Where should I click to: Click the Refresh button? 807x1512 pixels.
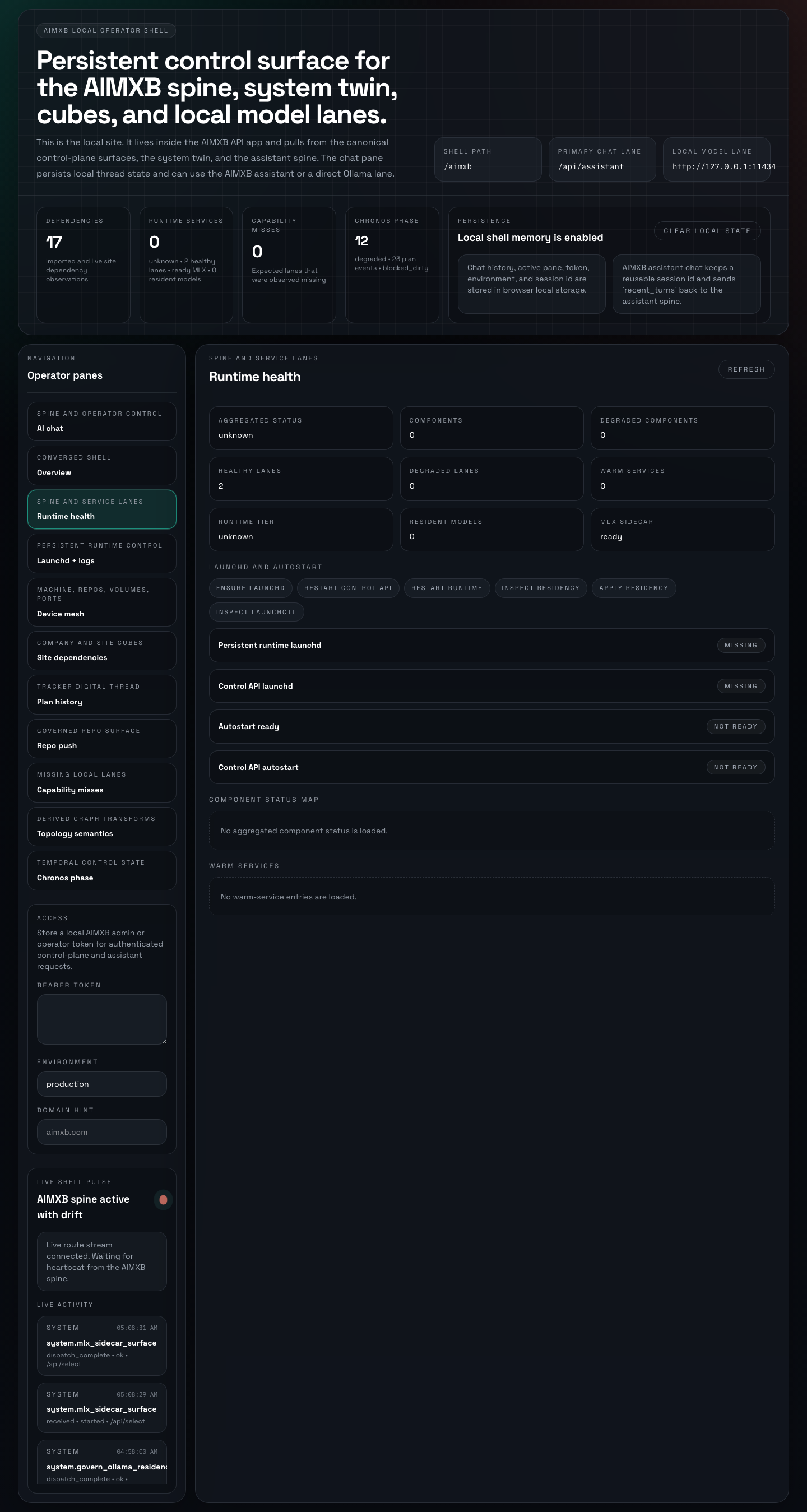[746, 369]
